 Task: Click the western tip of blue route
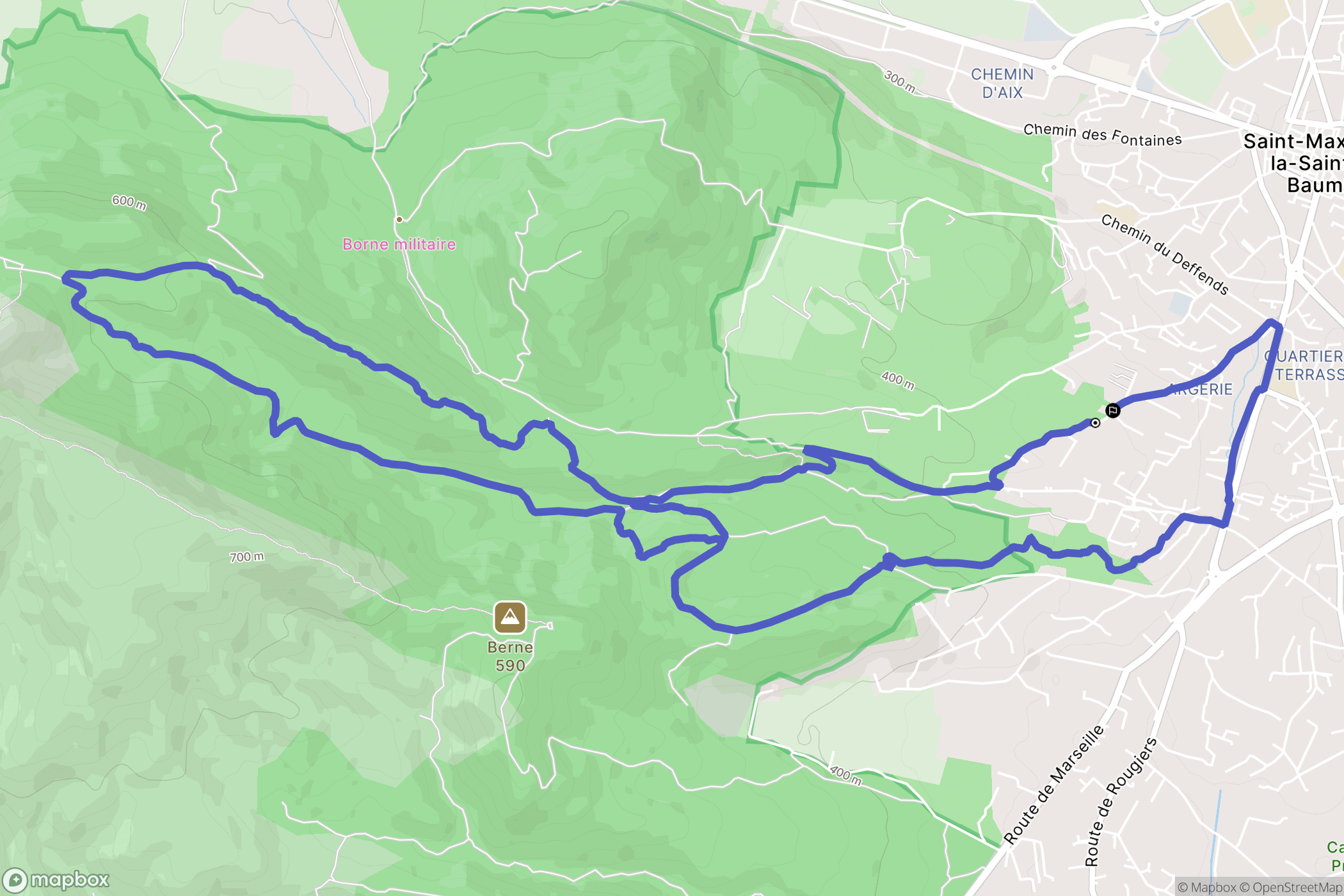tap(66, 278)
